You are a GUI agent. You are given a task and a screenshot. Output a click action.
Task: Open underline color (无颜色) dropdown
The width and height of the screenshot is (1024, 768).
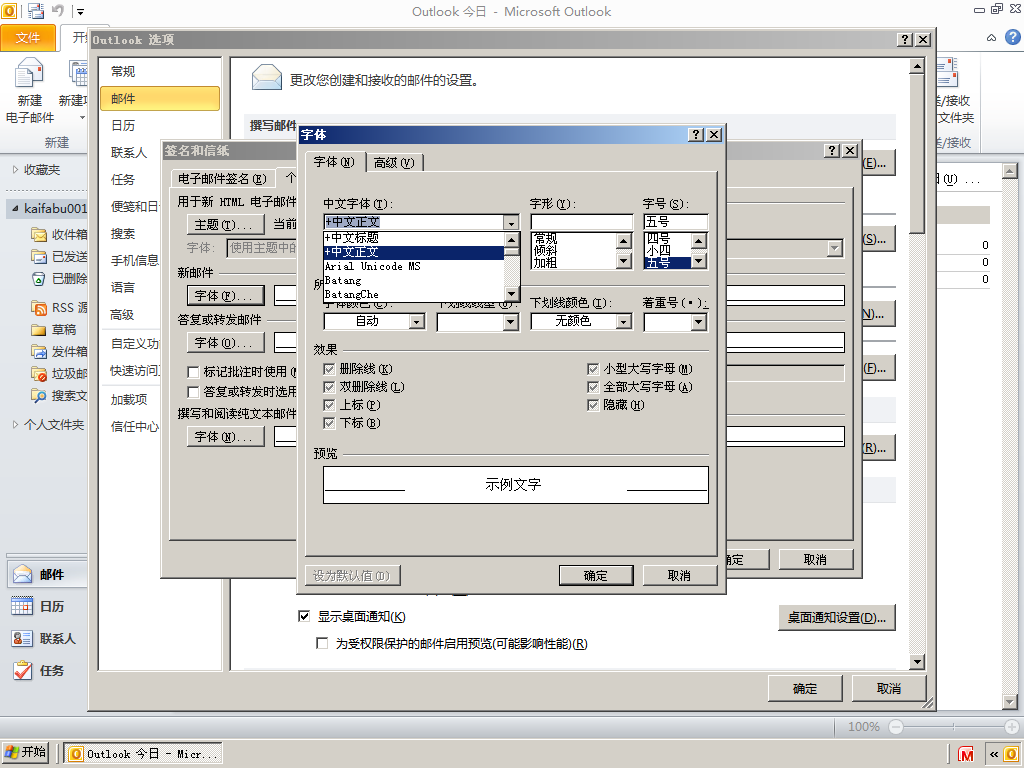click(x=624, y=321)
